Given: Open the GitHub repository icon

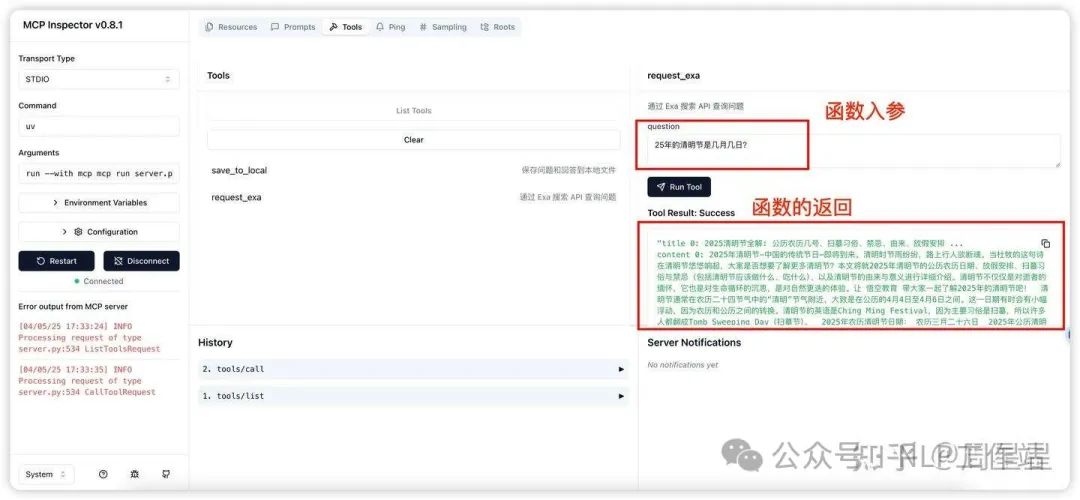Looking at the screenshot, I should [x=165, y=475].
